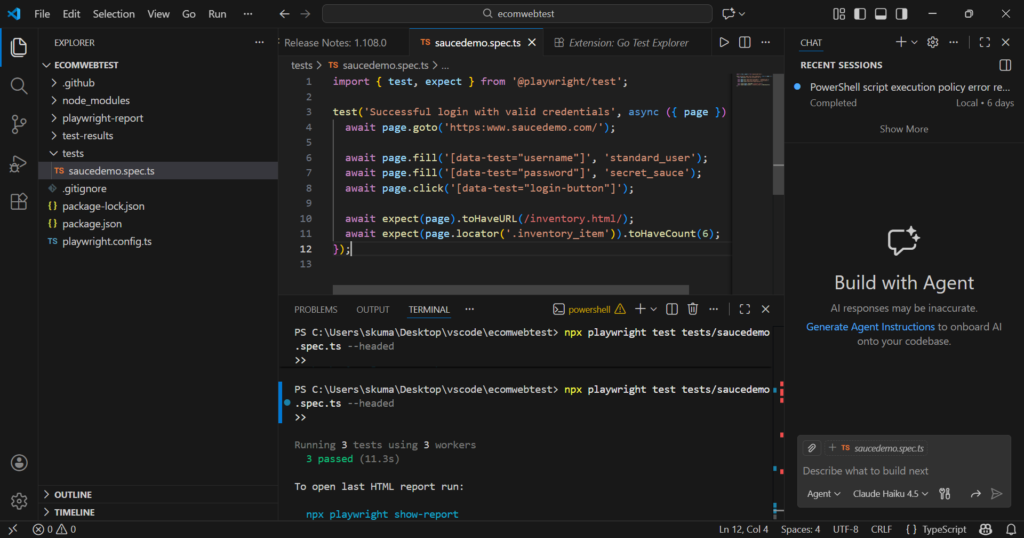Click the Search icon in activity bar
This screenshot has height=538, width=1024.
18,86
